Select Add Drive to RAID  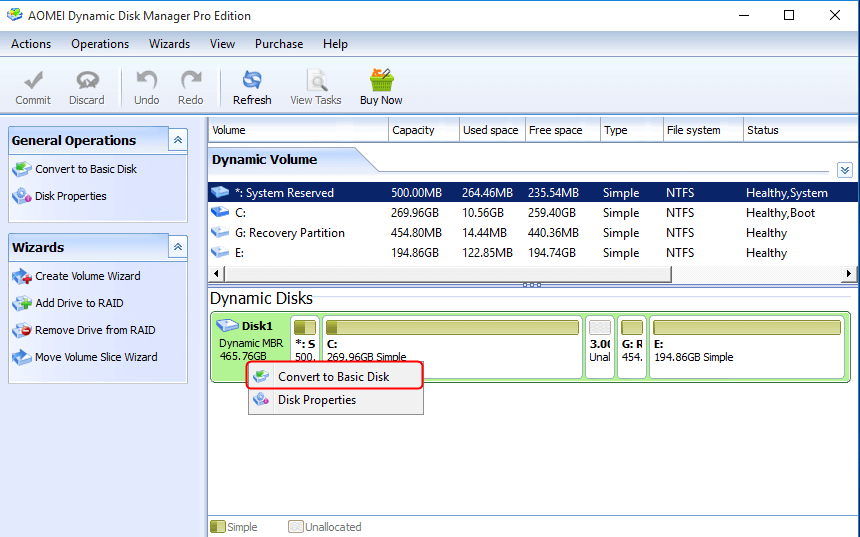click(79, 303)
